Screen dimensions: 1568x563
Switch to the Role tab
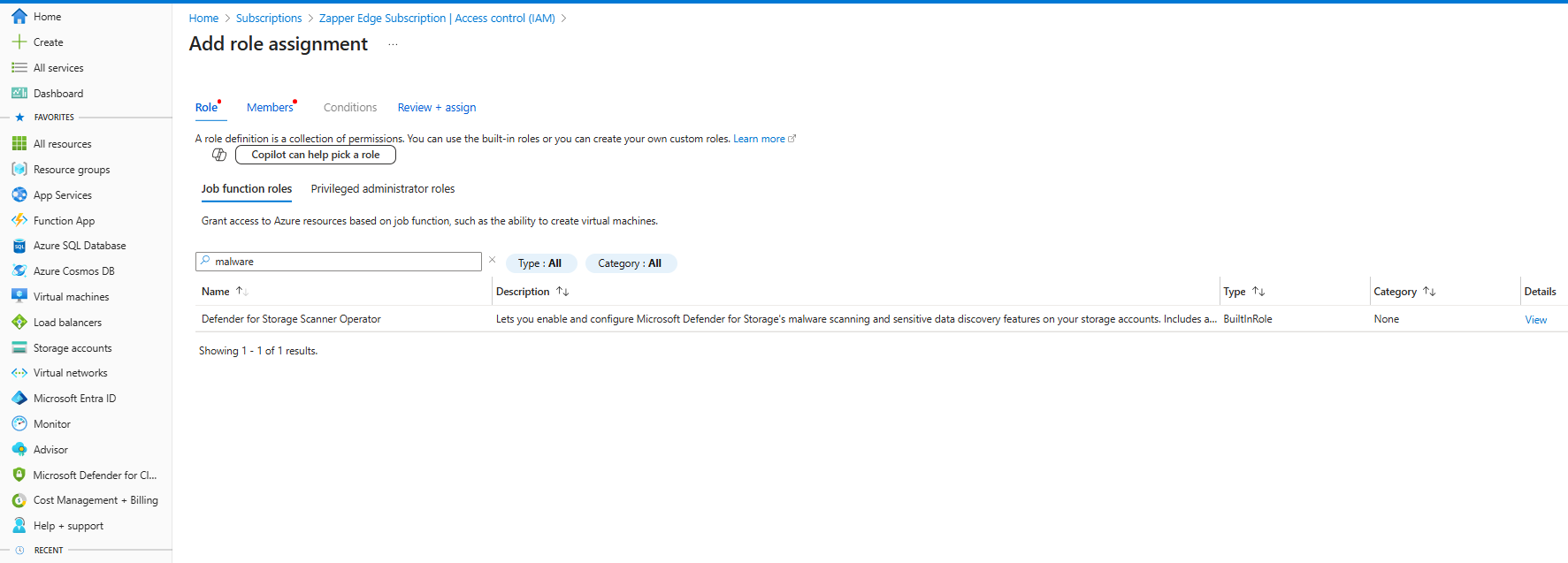[206, 108]
